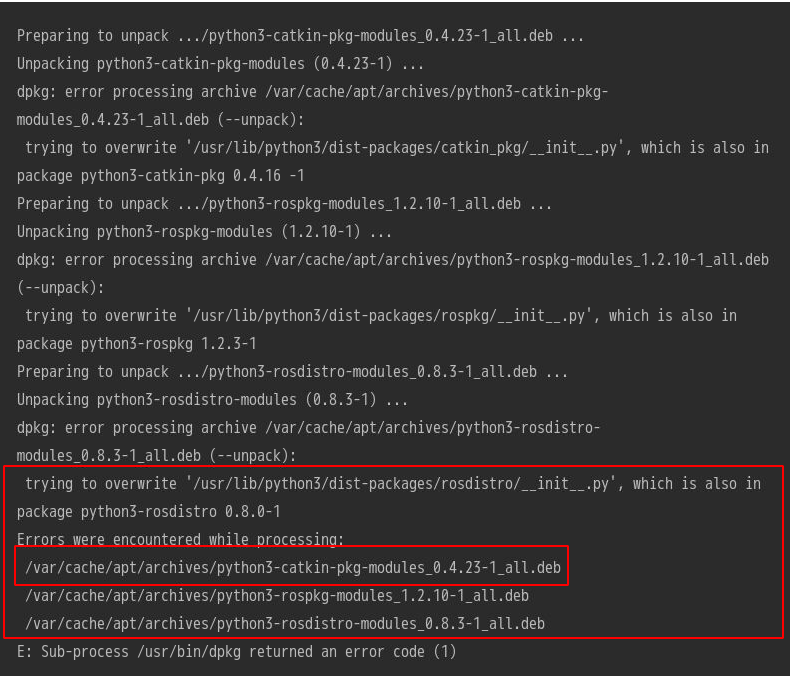Click 'package python3-catkin-pkg 0.4.16 -1' line
Image resolution: width=790 pixels, height=676 pixels.
click(160, 176)
